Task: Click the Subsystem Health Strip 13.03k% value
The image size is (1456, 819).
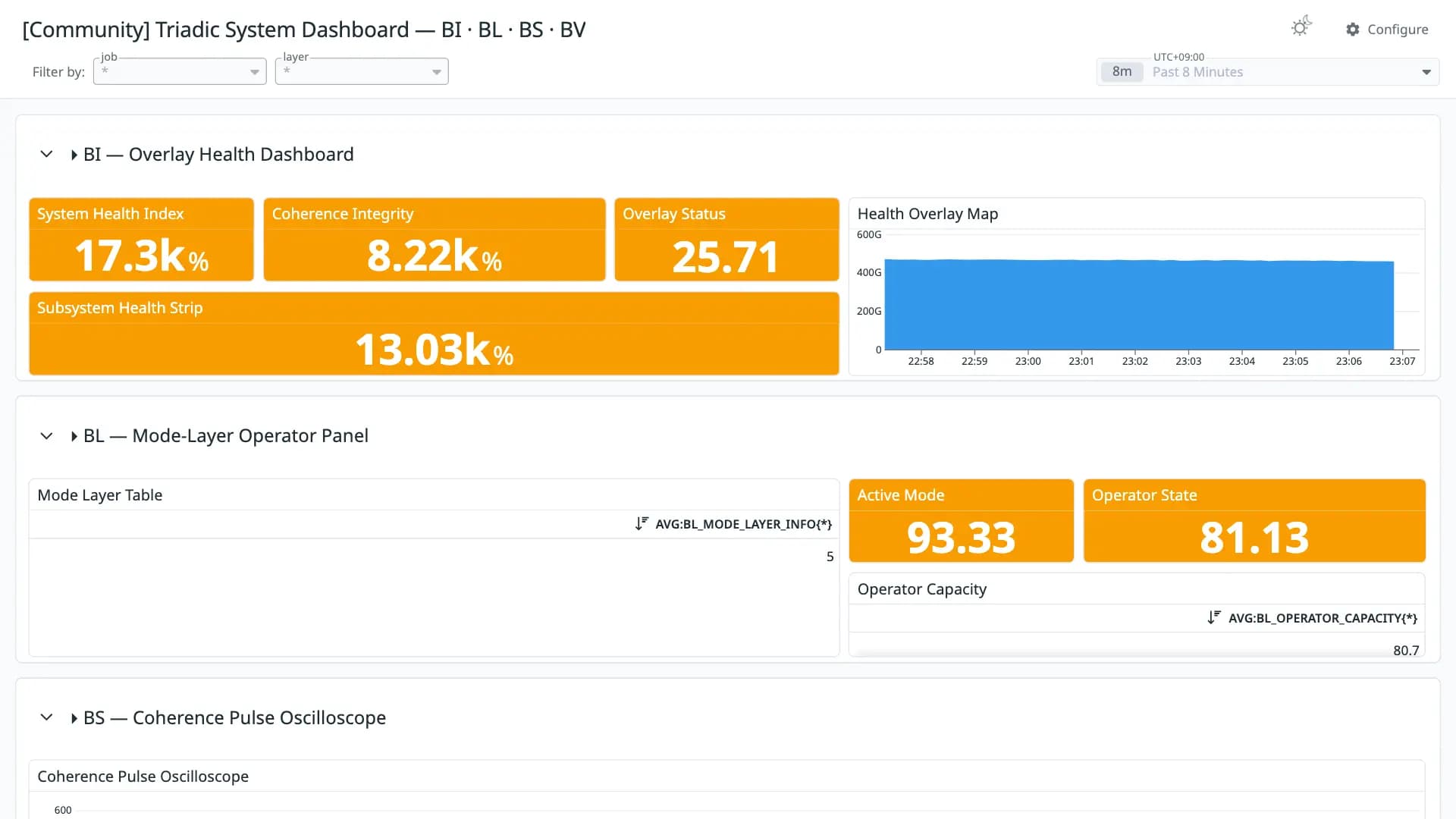Action: [x=435, y=350]
